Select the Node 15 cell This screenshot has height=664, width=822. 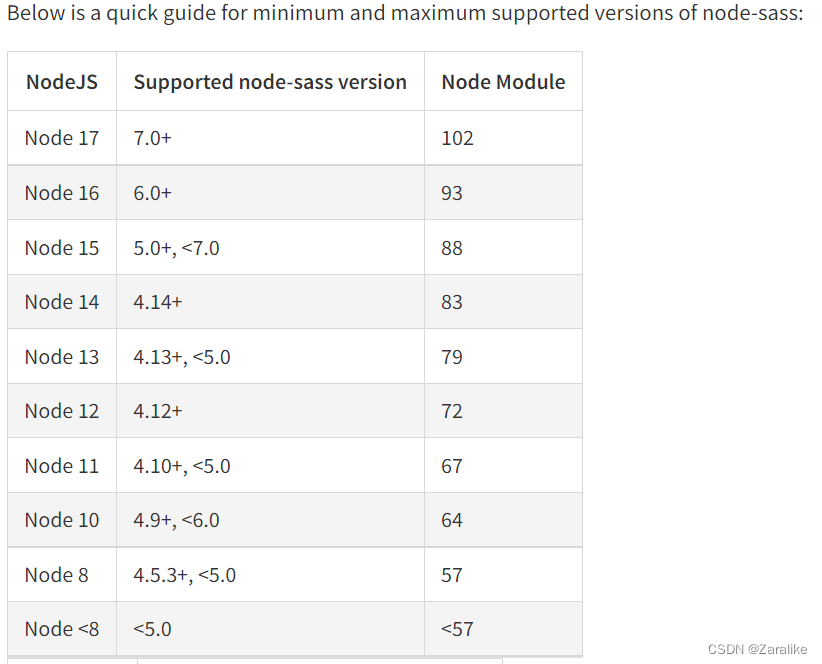62,248
